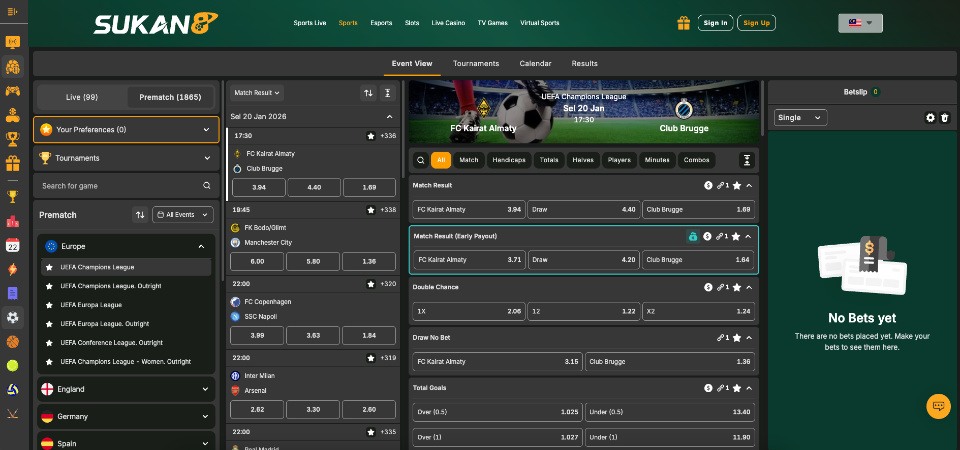
Task: Expand Your Preferences section
Action: click(126, 130)
